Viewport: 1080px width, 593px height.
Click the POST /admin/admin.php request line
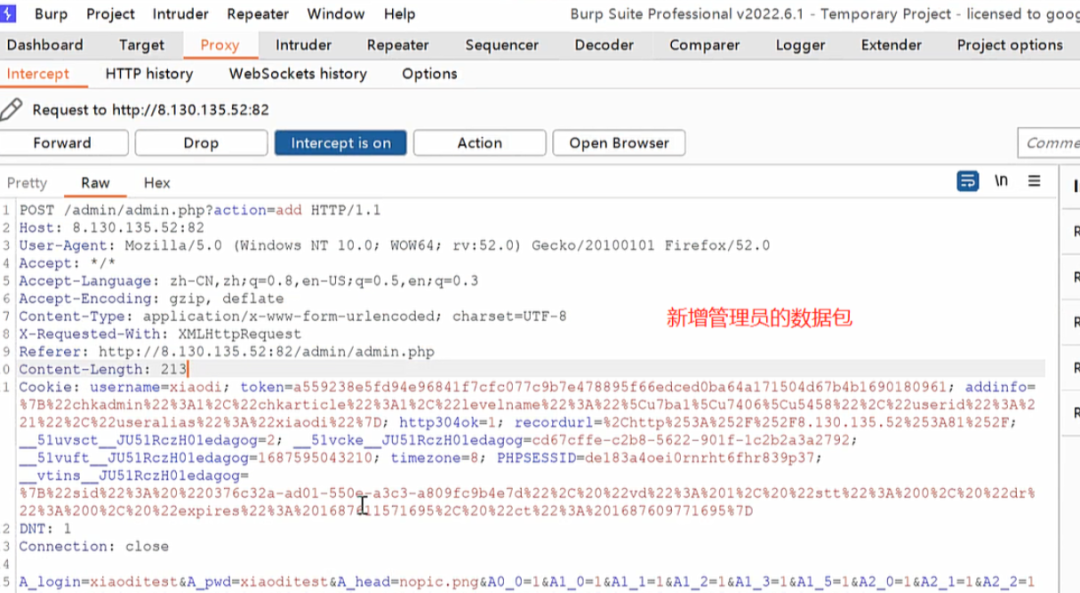pos(200,210)
